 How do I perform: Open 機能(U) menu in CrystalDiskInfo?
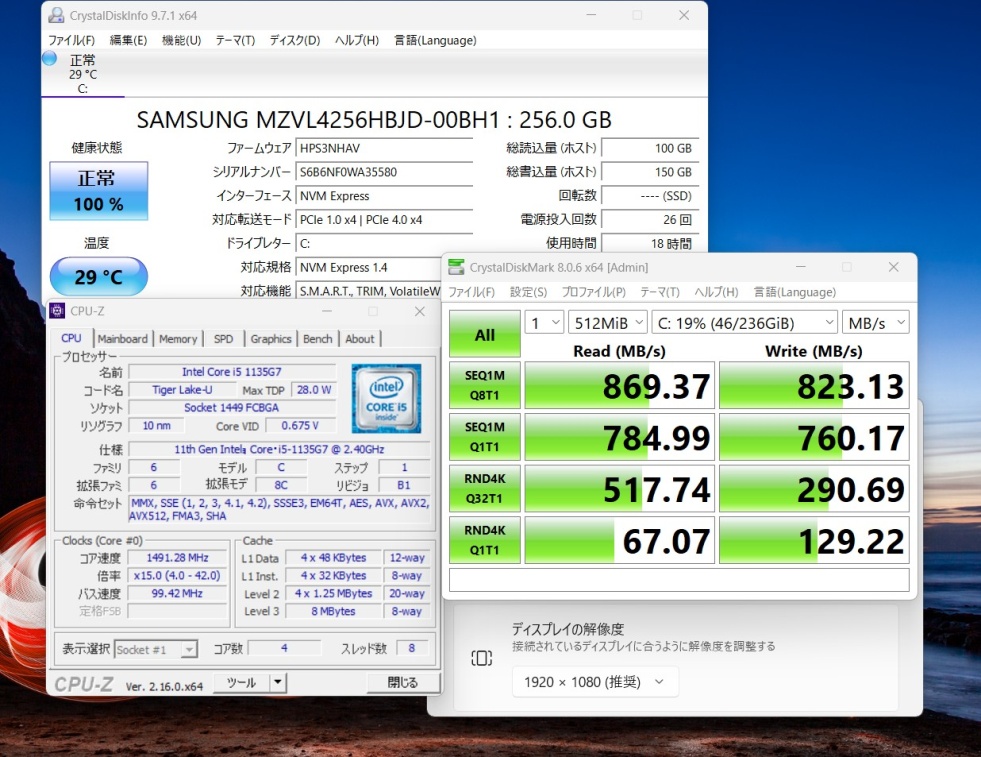[x=181, y=40]
